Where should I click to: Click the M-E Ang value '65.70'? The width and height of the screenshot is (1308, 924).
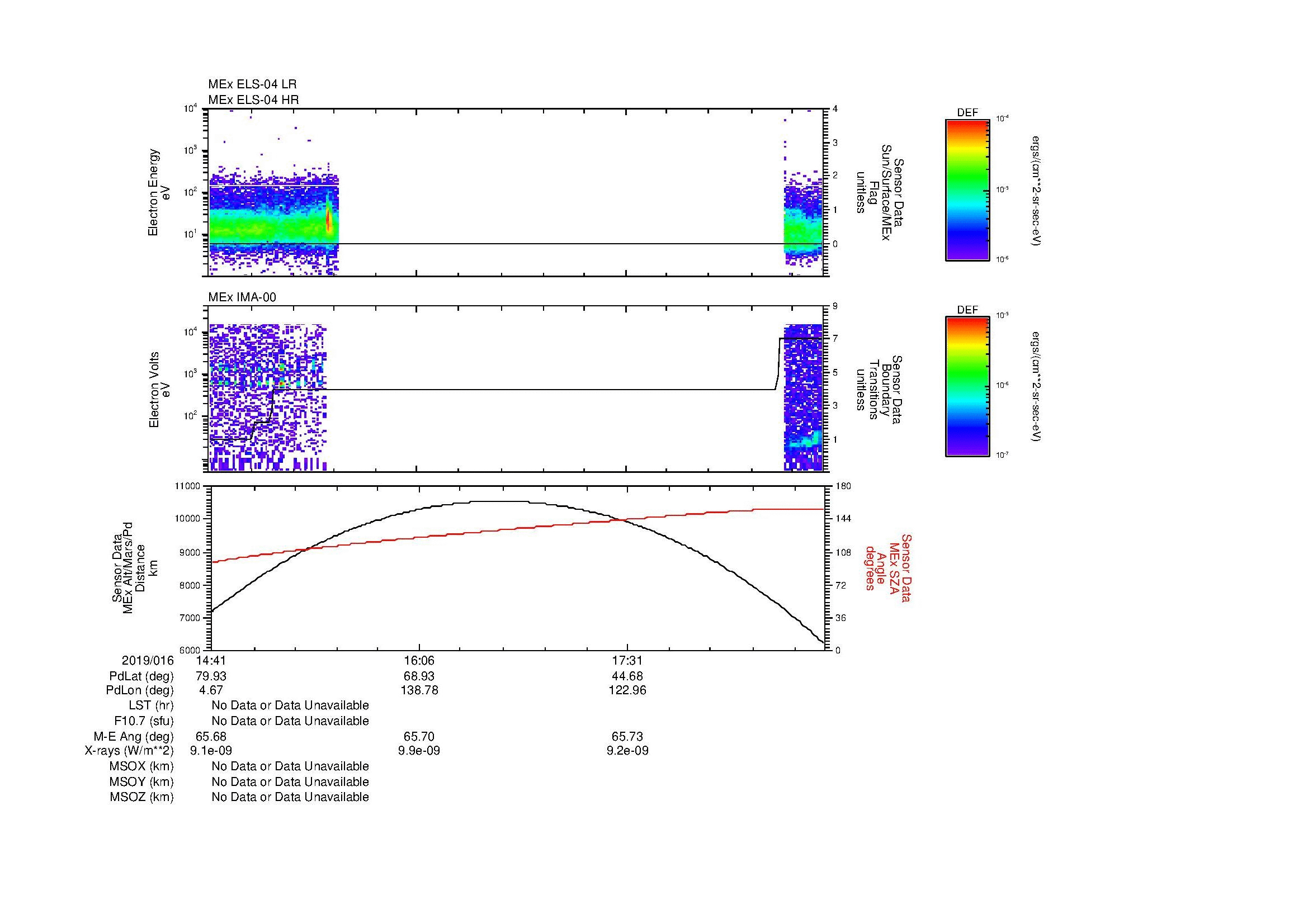(419, 737)
